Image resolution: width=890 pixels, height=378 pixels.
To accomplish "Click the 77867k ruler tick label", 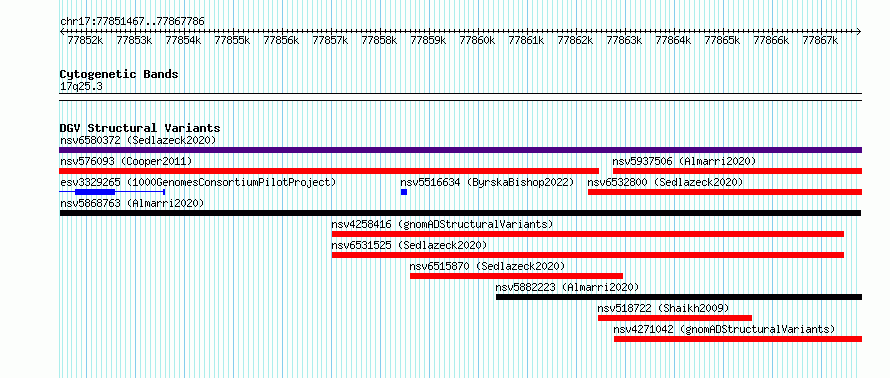I will tap(821, 40).
